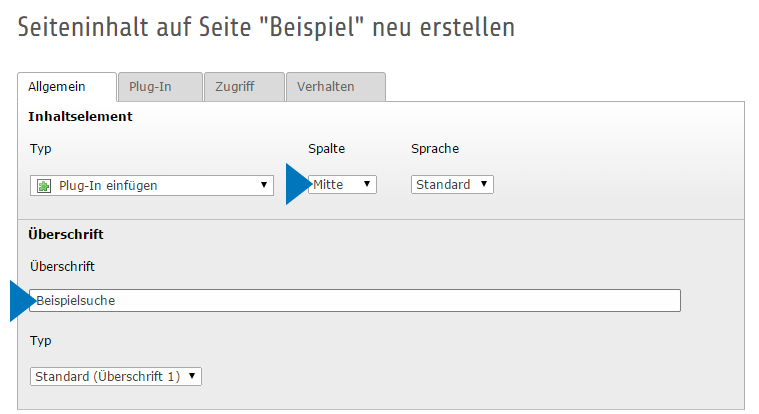The image size is (759, 414).
Task: Click the arrow on the Sprache Standard selector
Action: [484, 185]
